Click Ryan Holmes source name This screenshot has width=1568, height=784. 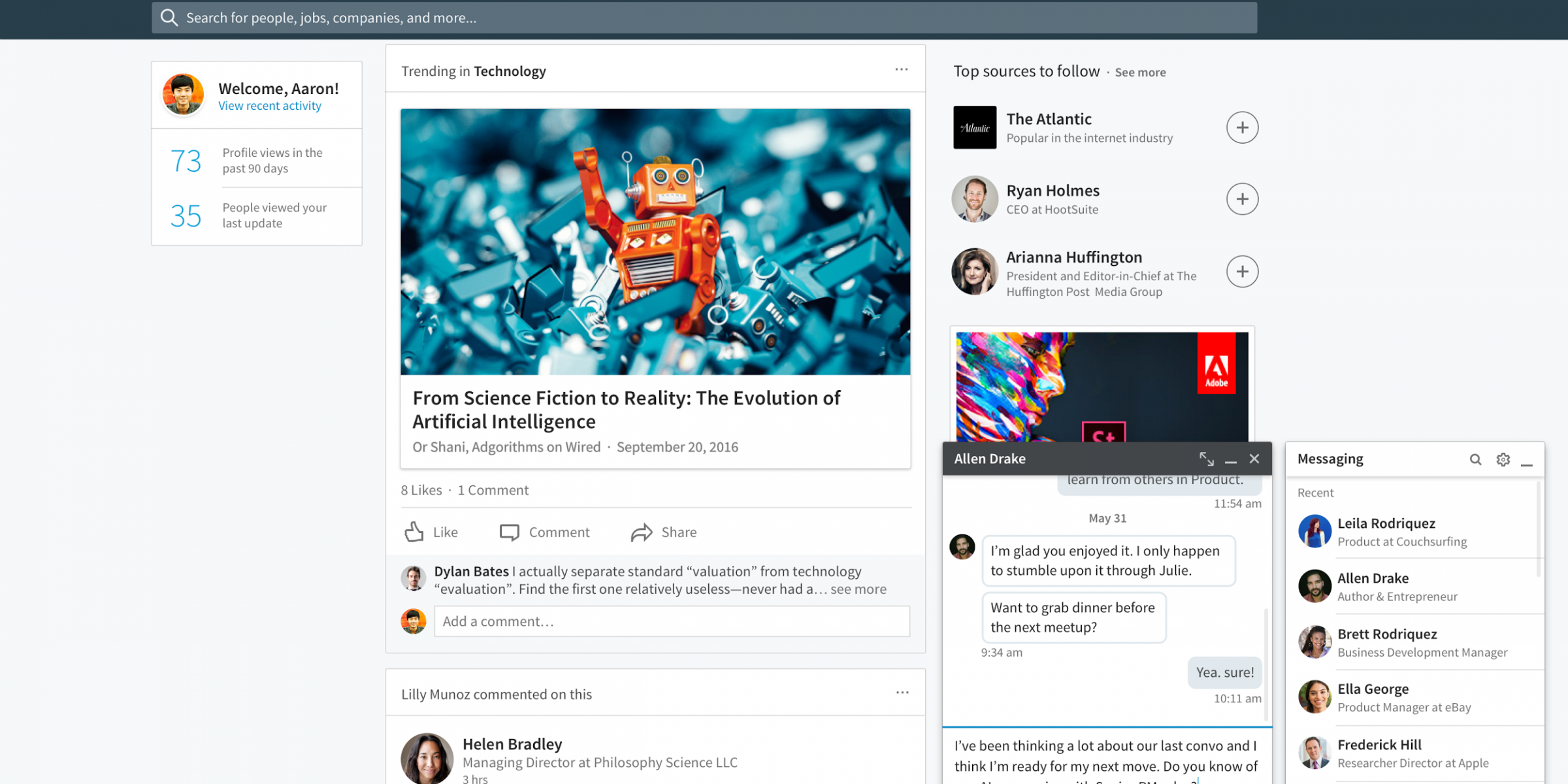coord(1053,191)
